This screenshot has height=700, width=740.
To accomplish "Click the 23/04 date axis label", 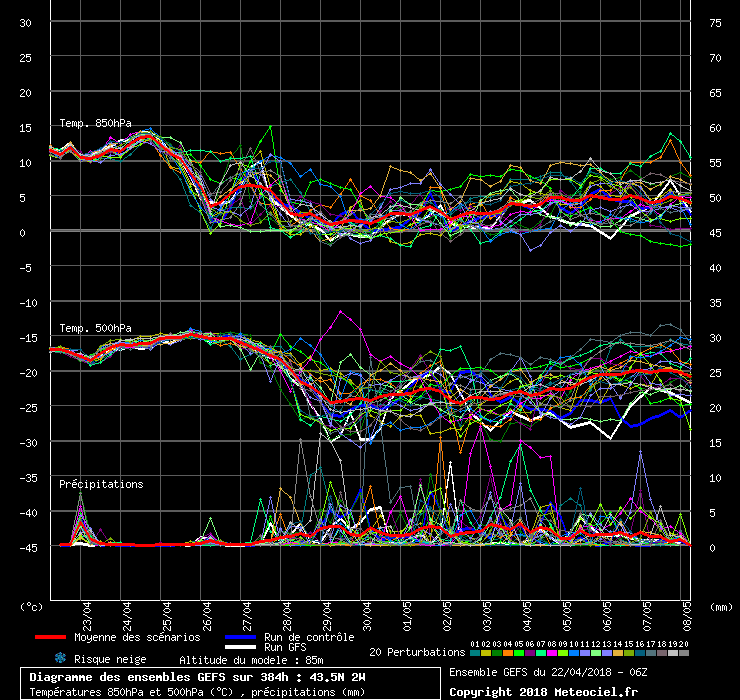I will click(87, 616).
